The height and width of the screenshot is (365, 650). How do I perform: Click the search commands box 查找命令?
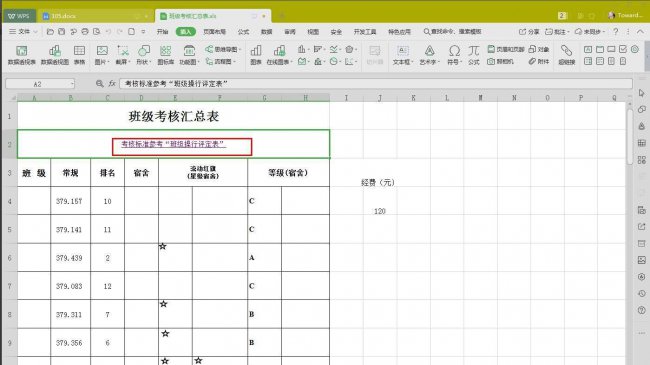pyautogui.click(x=452, y=32)
